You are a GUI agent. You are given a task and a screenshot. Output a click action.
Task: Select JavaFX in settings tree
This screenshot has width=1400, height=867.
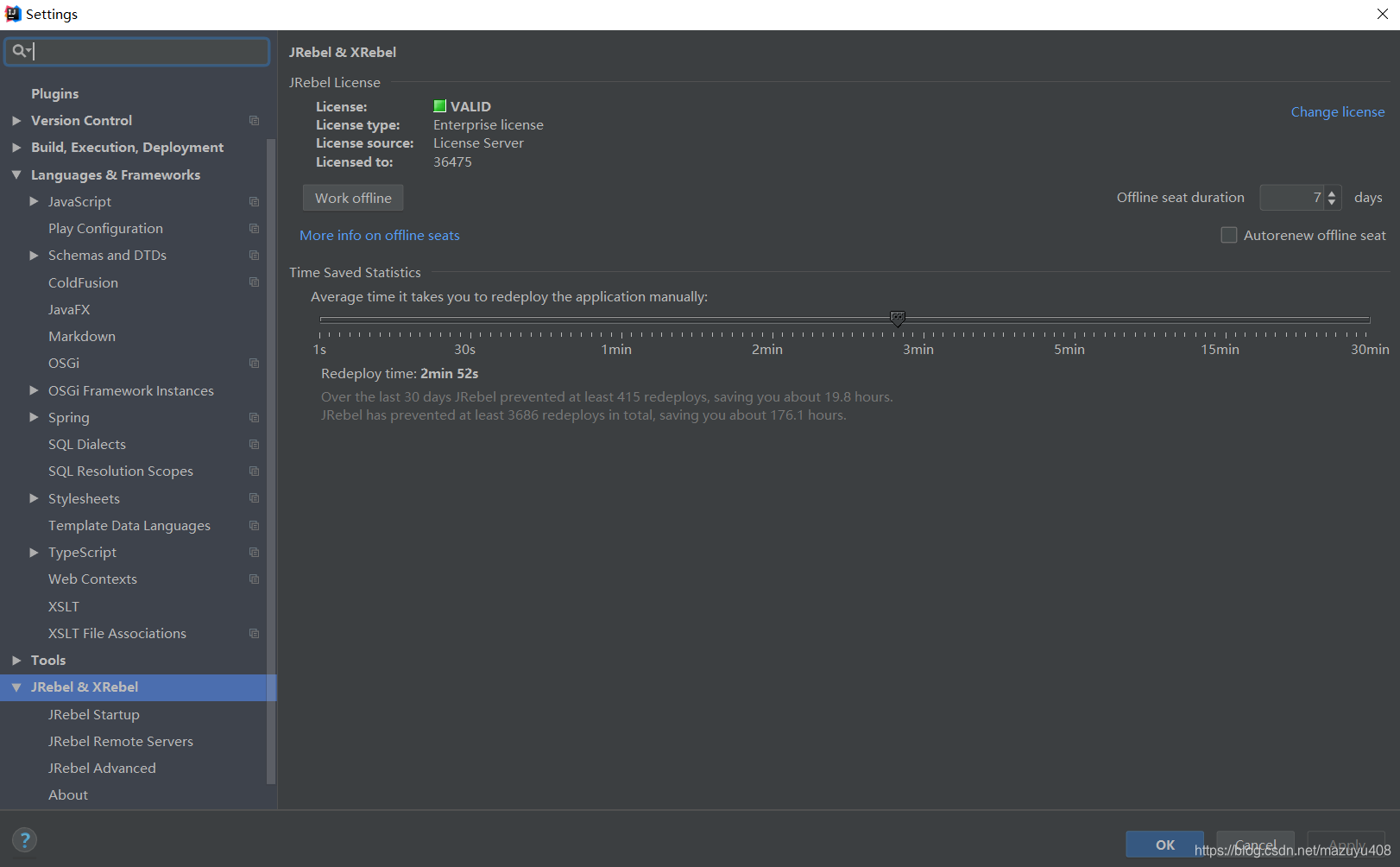click(x=69, y=309)
